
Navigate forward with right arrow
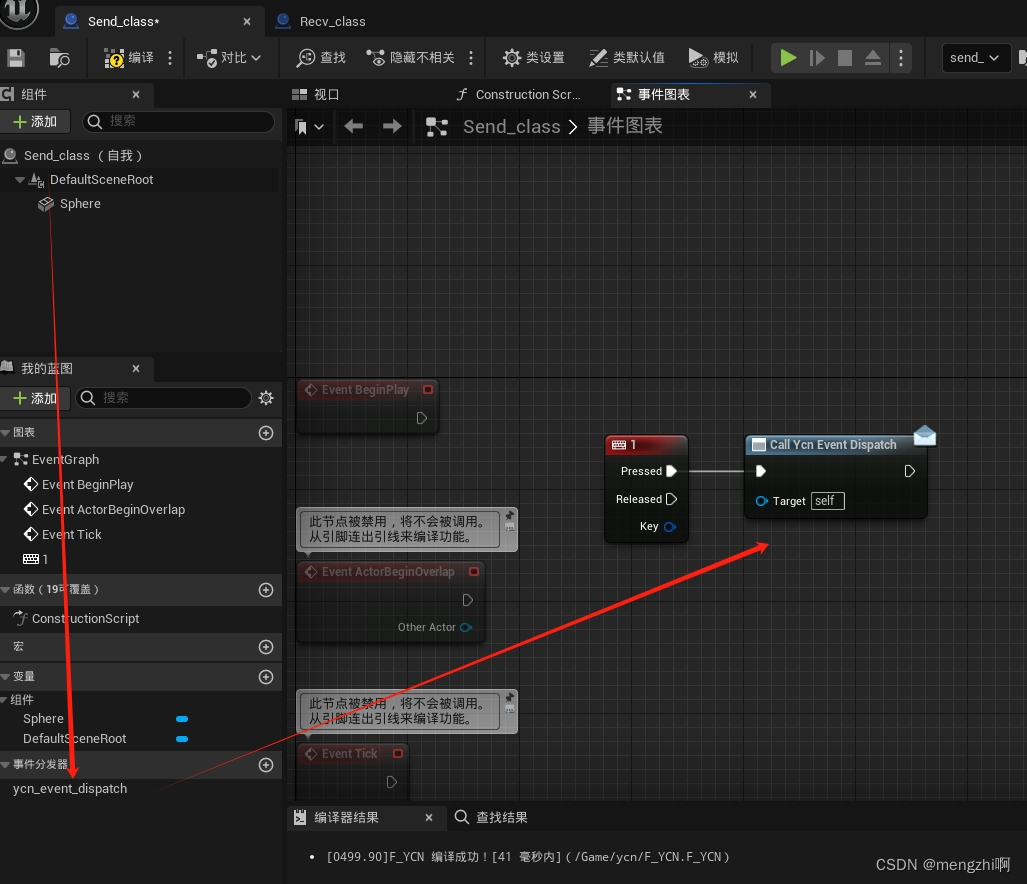[392, 126]
